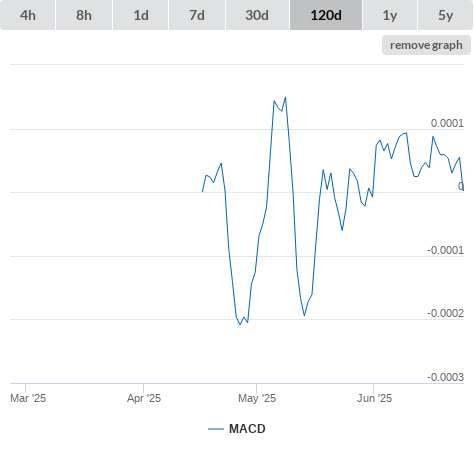Click the Jun '25 axis tick label
Image resolution: width=474 pixels, height=455 pixels.
pos(374,398)
